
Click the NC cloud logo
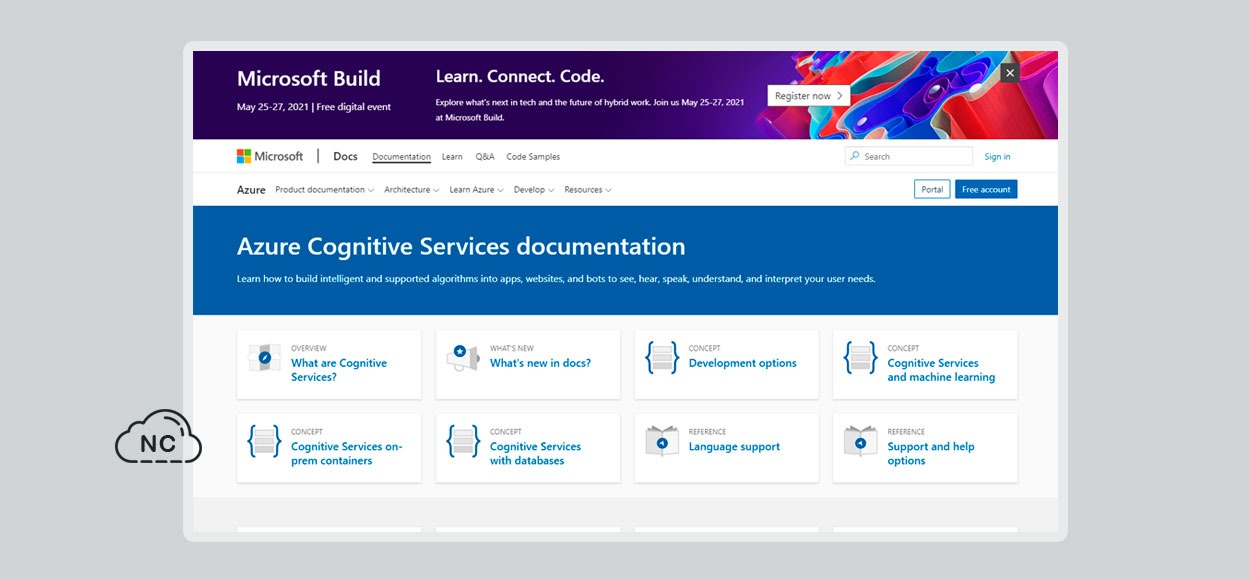[158, 437]
